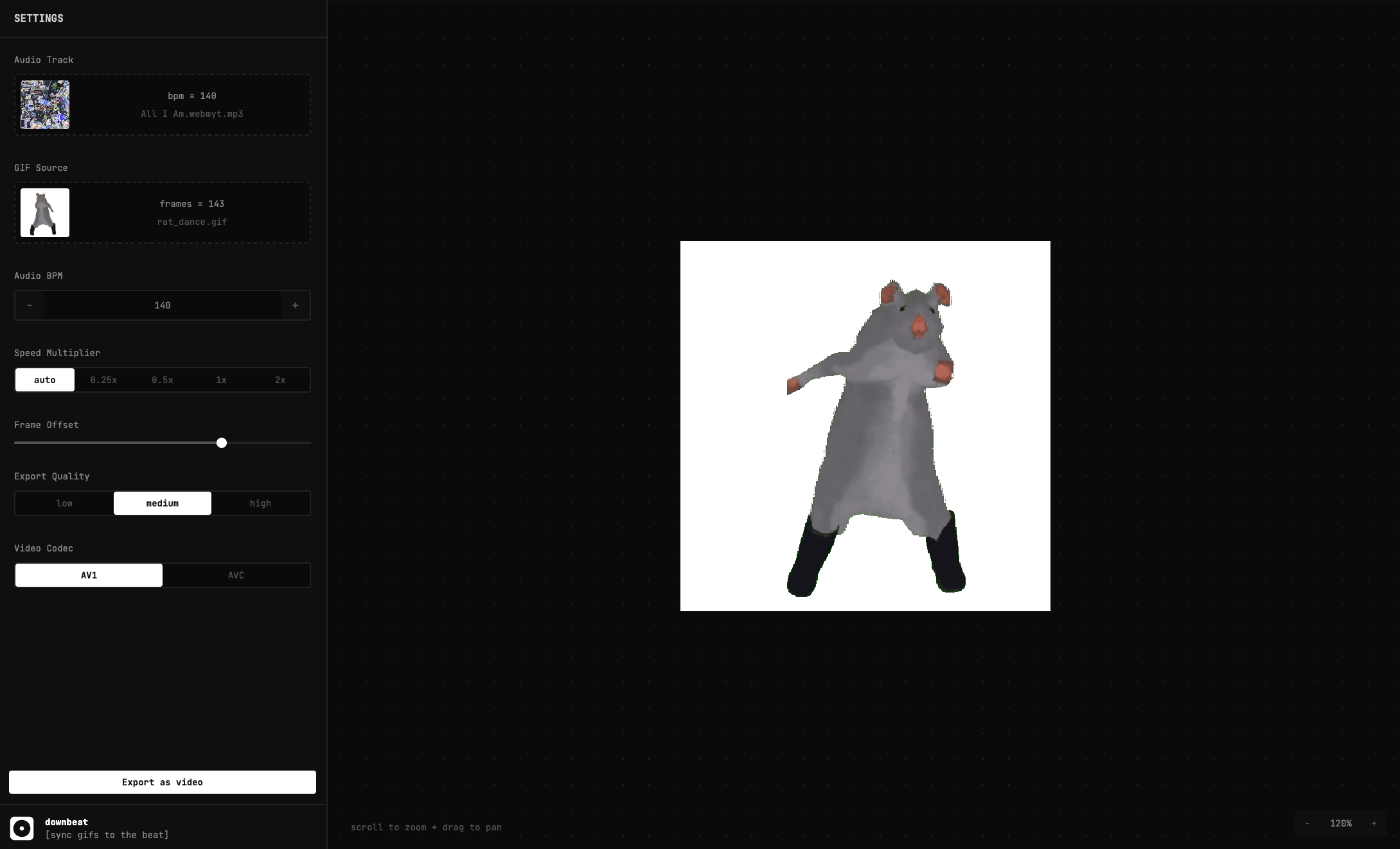
Task: Select the AV1 video codec
Action: click(x=89, y=575)
